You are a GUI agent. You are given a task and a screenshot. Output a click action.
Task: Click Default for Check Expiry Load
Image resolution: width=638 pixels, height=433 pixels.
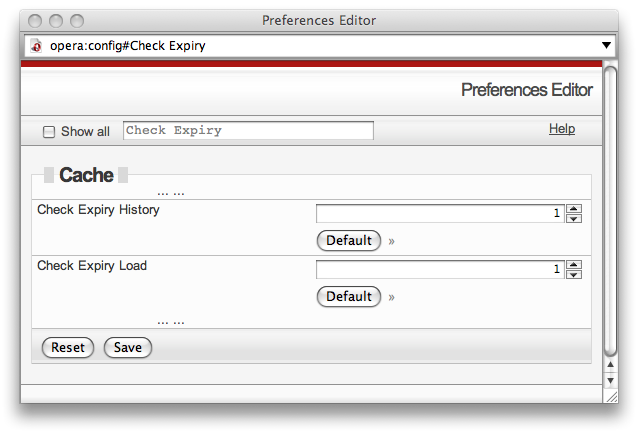[349, 297]
